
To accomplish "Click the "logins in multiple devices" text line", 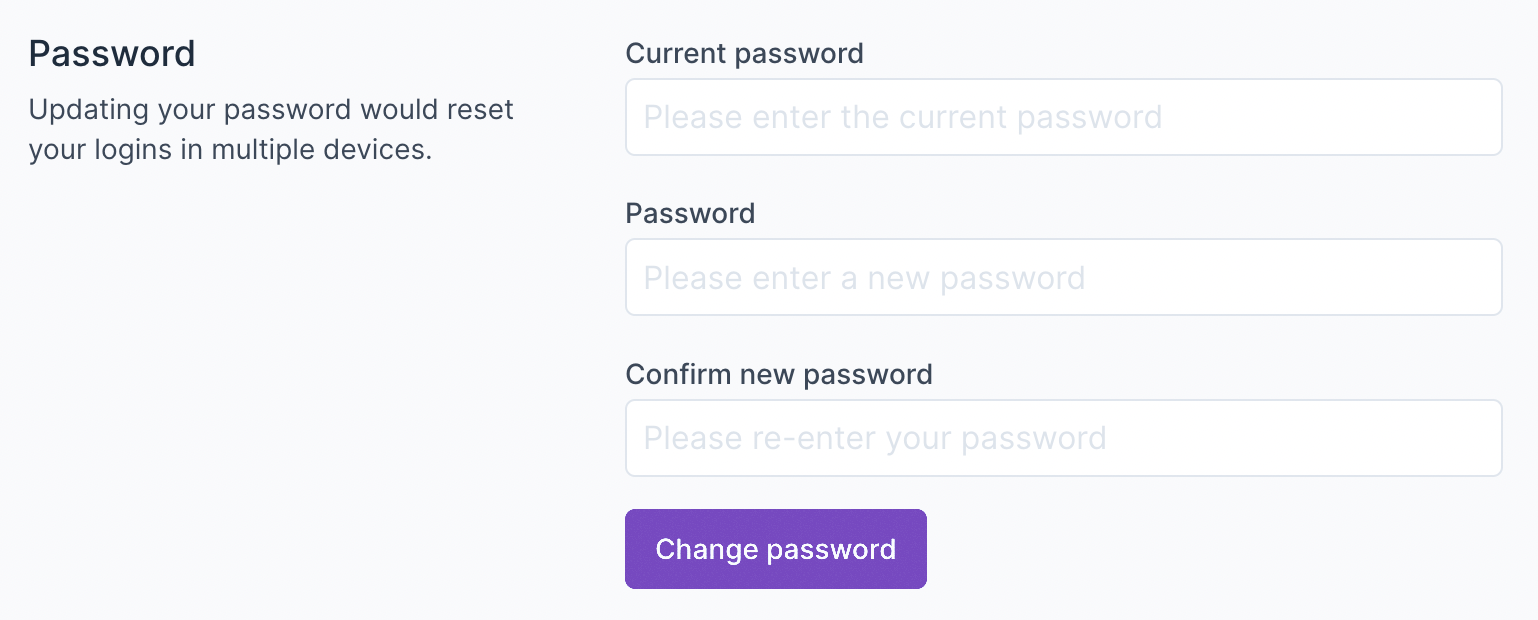I will coord(230,150).
